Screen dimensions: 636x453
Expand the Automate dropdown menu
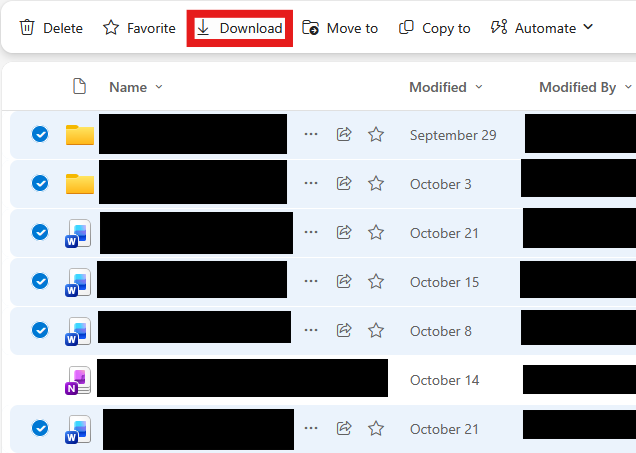pyautogui.click(x=541, y=28)
